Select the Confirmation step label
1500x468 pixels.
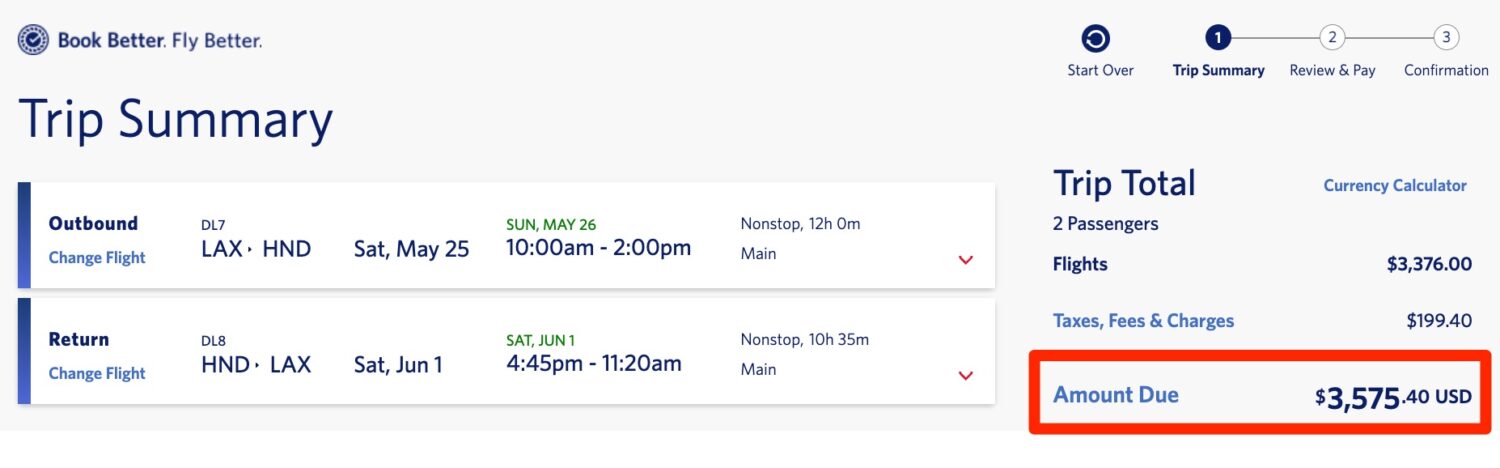(x=1446, y=71)
